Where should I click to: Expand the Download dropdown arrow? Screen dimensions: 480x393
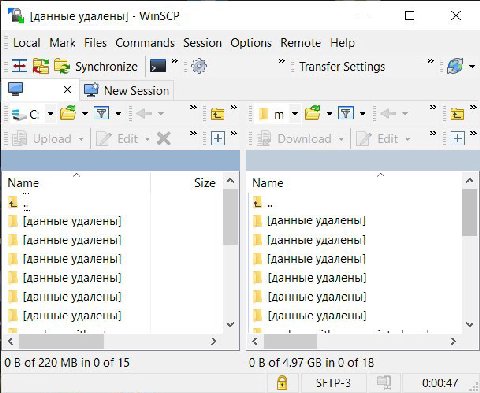pyautogui.click(x=341, y=139)
